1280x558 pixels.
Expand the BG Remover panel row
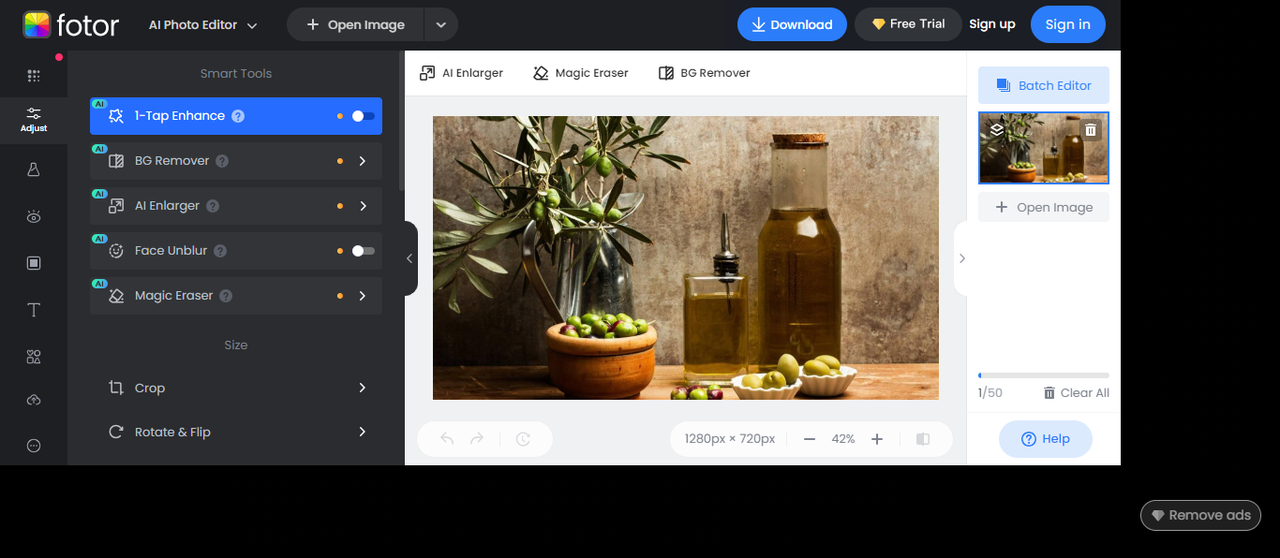tap(236, 161)
